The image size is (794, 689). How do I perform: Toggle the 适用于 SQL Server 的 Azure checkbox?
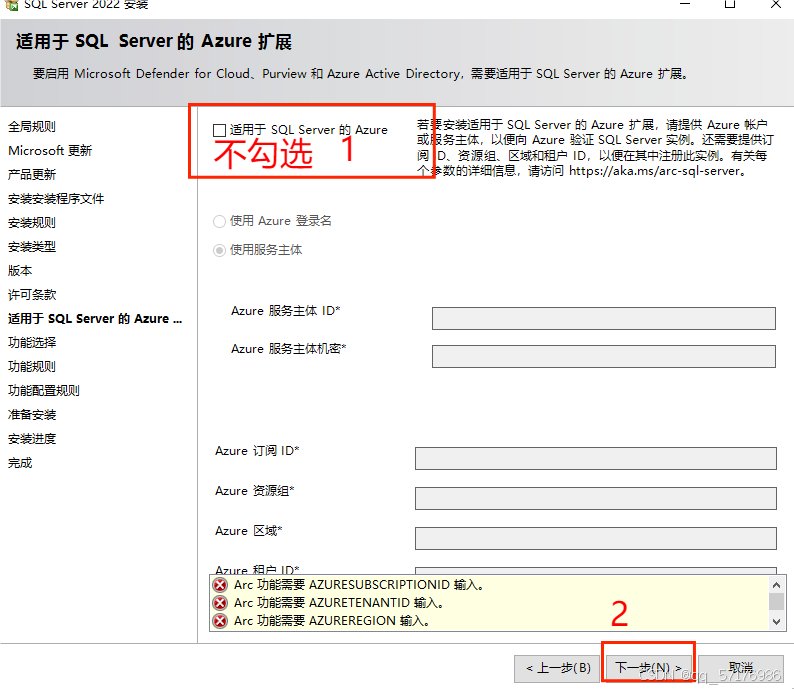point(219,131)
